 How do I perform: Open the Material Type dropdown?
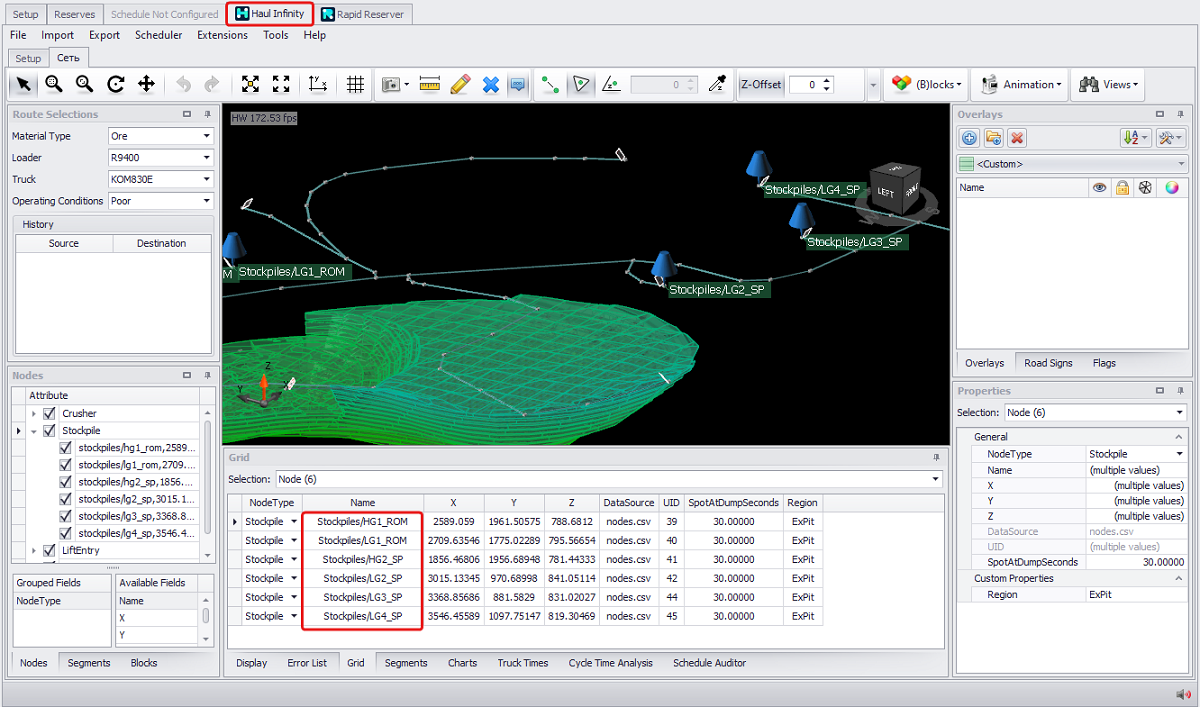coord(160,136)
